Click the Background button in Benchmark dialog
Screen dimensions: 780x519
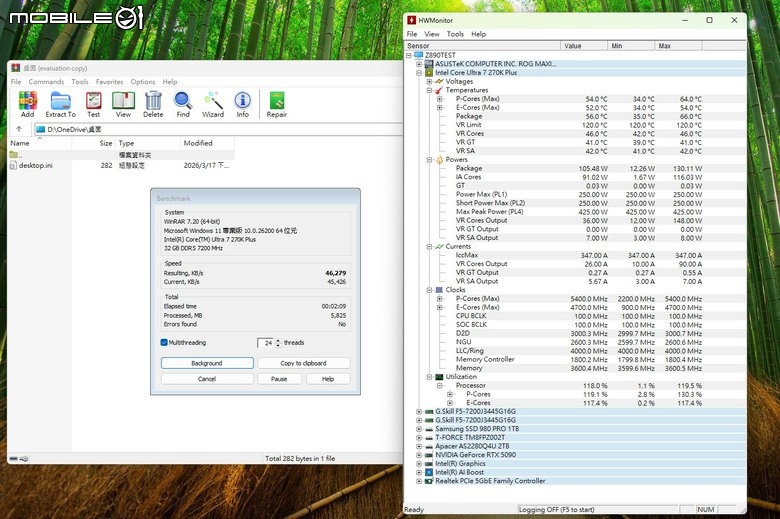tap(207, 363)
